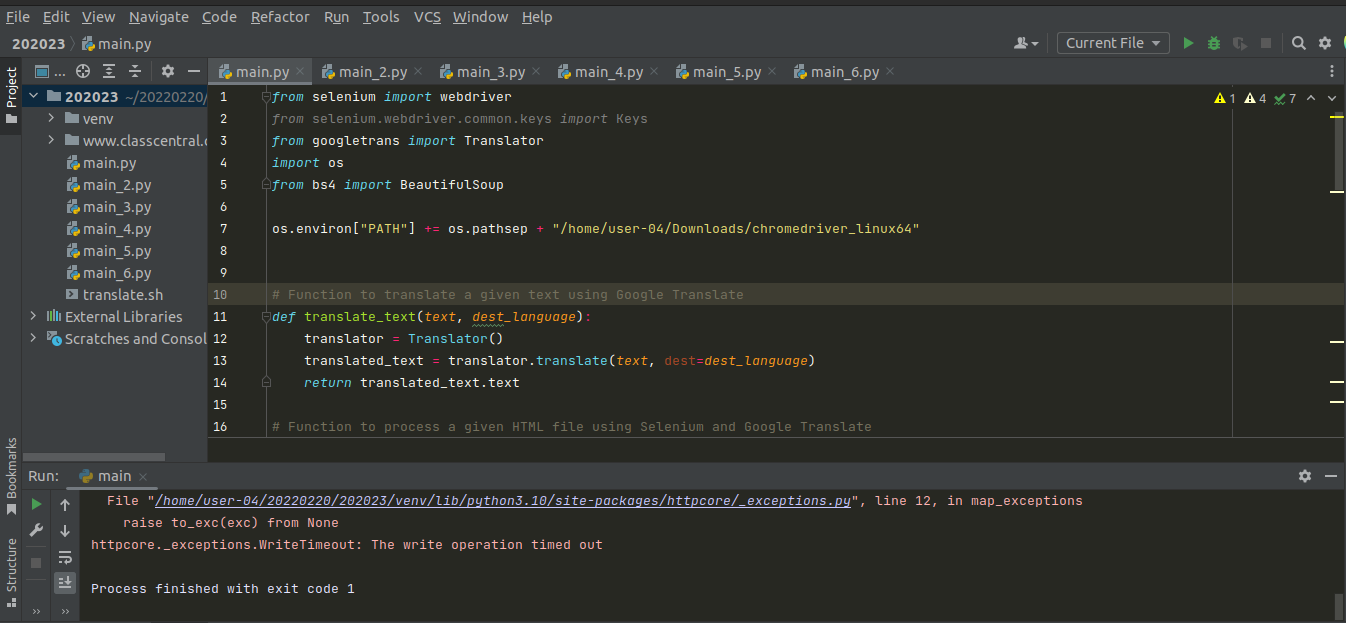Open the Run Configurations wrench icon
Screen dimensions: 1346x623
[x=36, y=528]
